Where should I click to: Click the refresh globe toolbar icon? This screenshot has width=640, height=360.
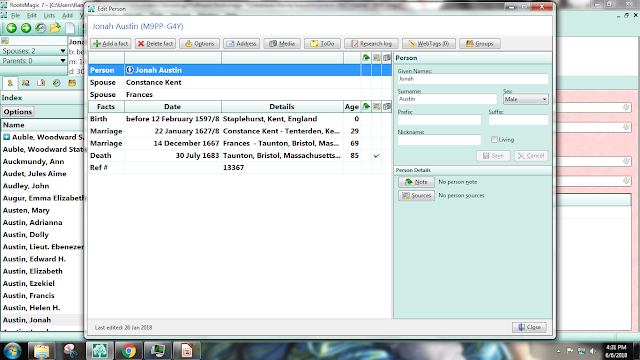40,28
